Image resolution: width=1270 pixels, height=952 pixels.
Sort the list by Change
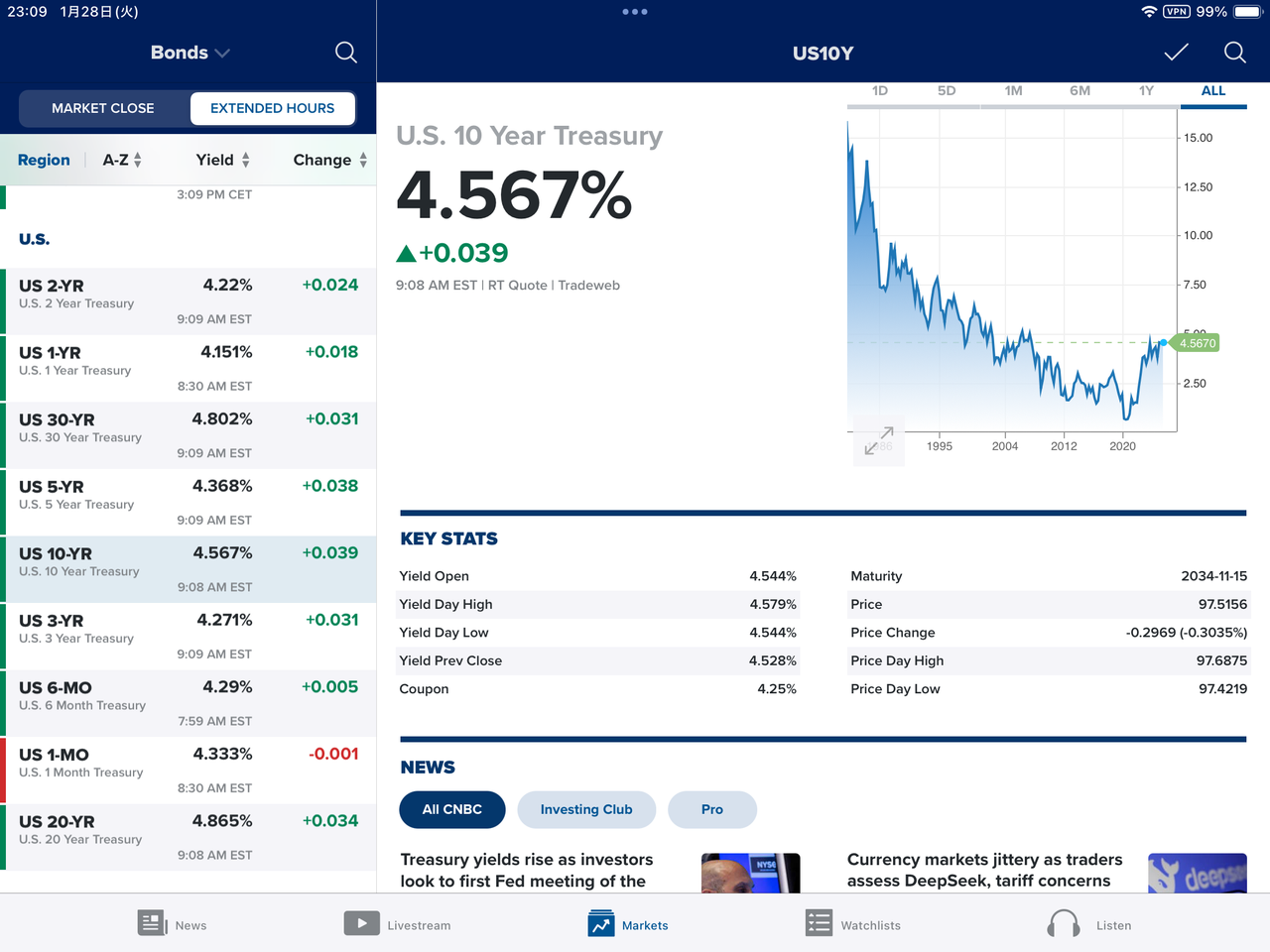(329, 160)
